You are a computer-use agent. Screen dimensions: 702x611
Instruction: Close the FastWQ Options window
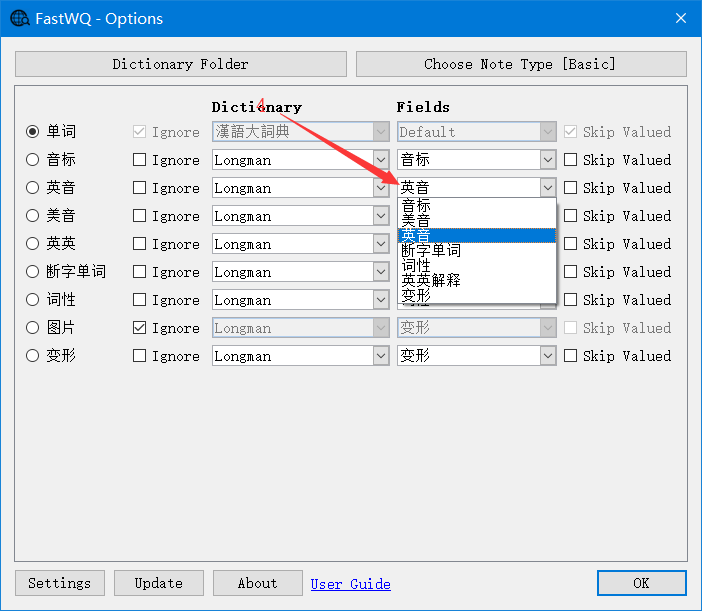[680, 19]
